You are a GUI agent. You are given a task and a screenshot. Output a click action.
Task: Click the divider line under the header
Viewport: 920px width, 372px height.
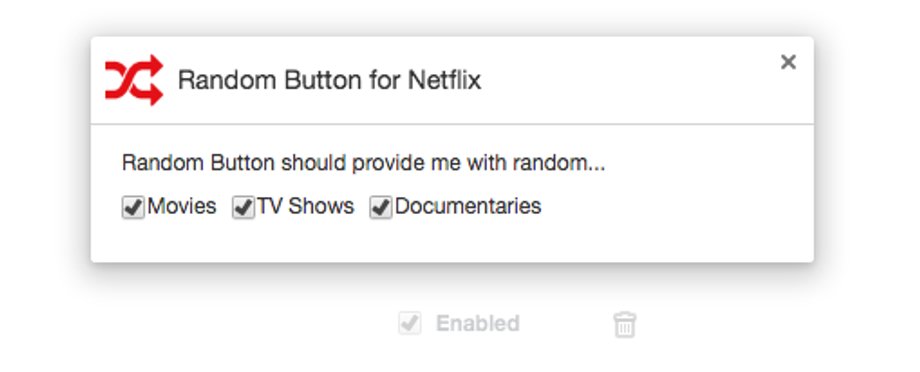coord(452,124)
